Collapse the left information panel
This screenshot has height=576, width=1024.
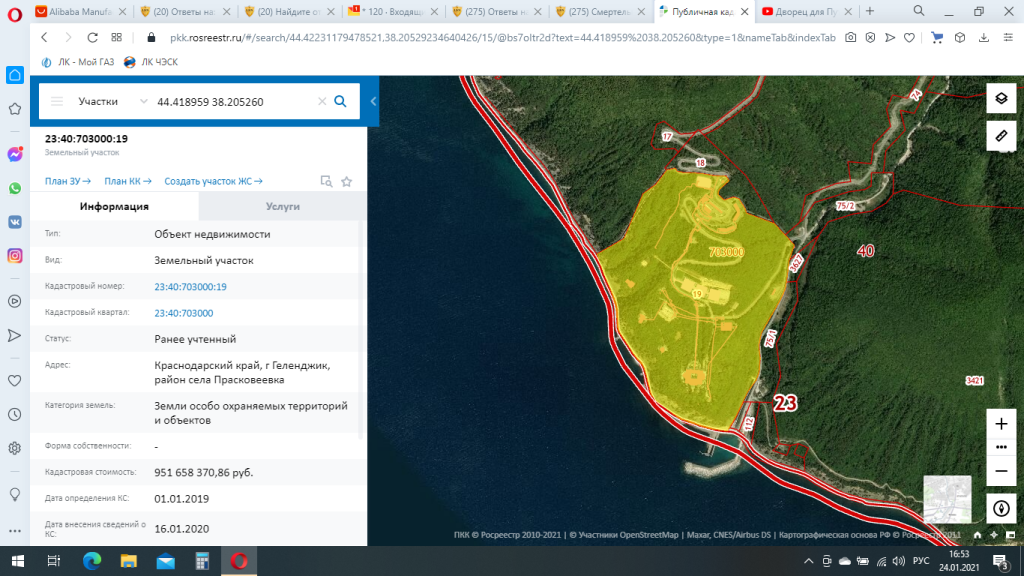pyautogui.click(x=373, y=101)
